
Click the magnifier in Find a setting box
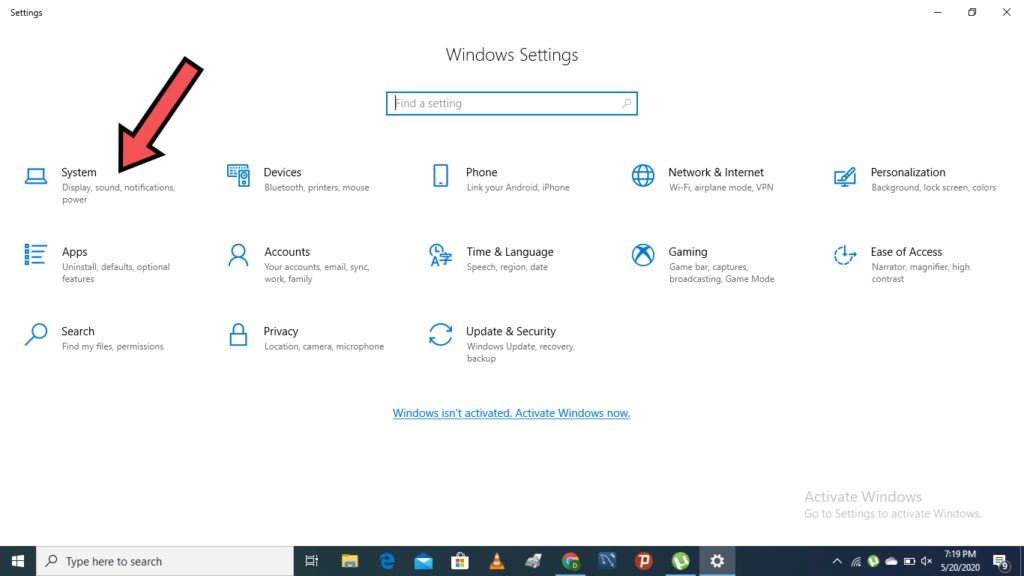tap(626, 103)
